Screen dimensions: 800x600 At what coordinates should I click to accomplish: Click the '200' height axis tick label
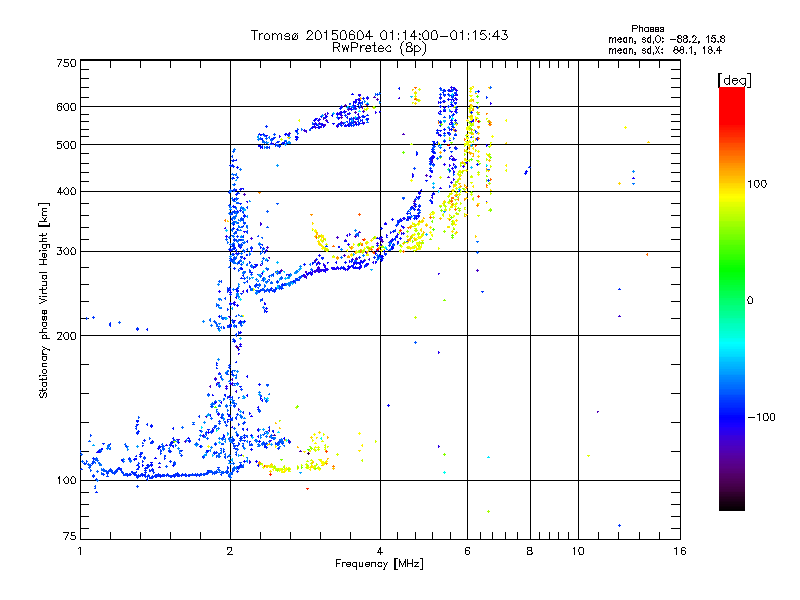pyautogui.click(x=66, y=336)
